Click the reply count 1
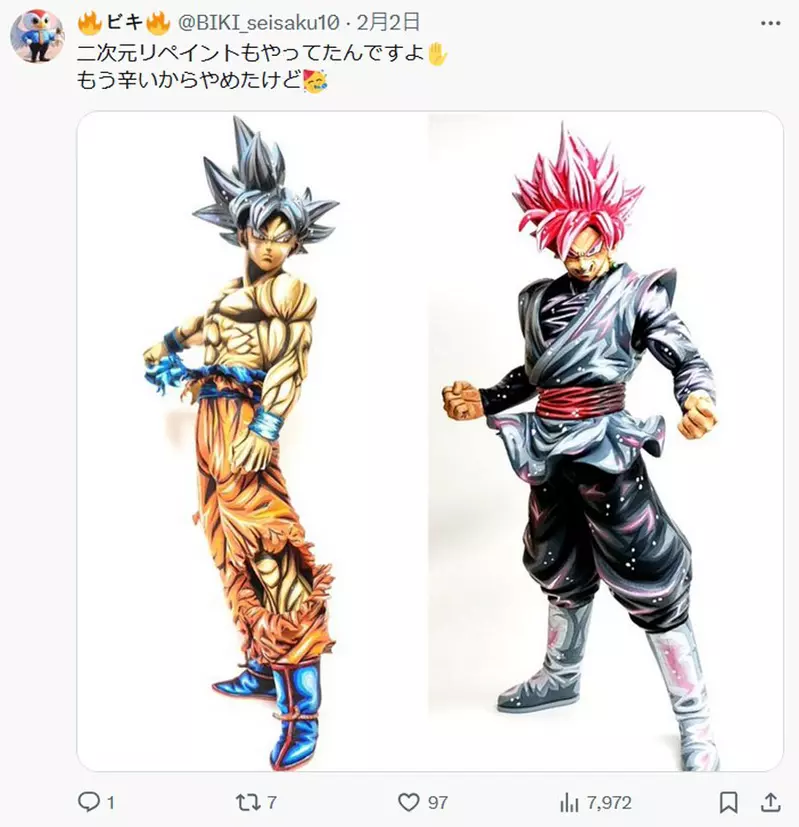The height and width of the screenshot is (827, 799). click(x=111, y=803)
